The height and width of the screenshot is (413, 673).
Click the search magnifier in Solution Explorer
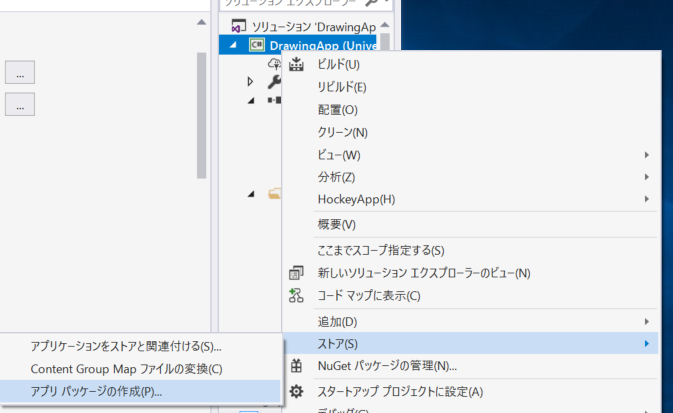371,3
